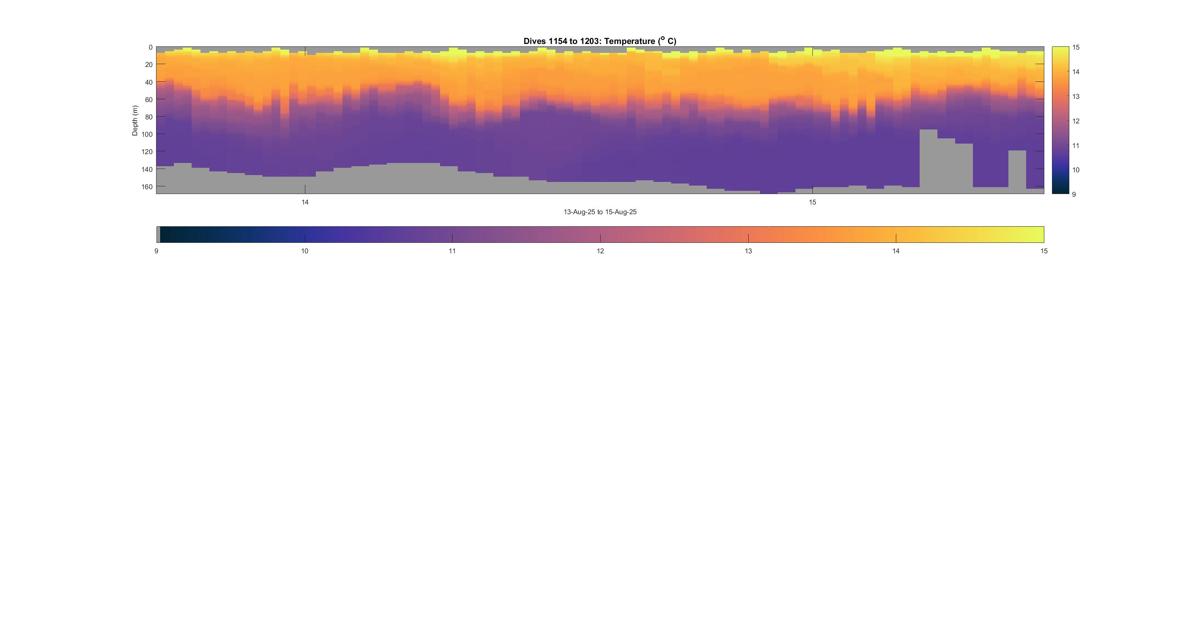Click depth axis tick label "60"
The width and height of the screenshot is (1200, 622).
(x=148, y=99)
